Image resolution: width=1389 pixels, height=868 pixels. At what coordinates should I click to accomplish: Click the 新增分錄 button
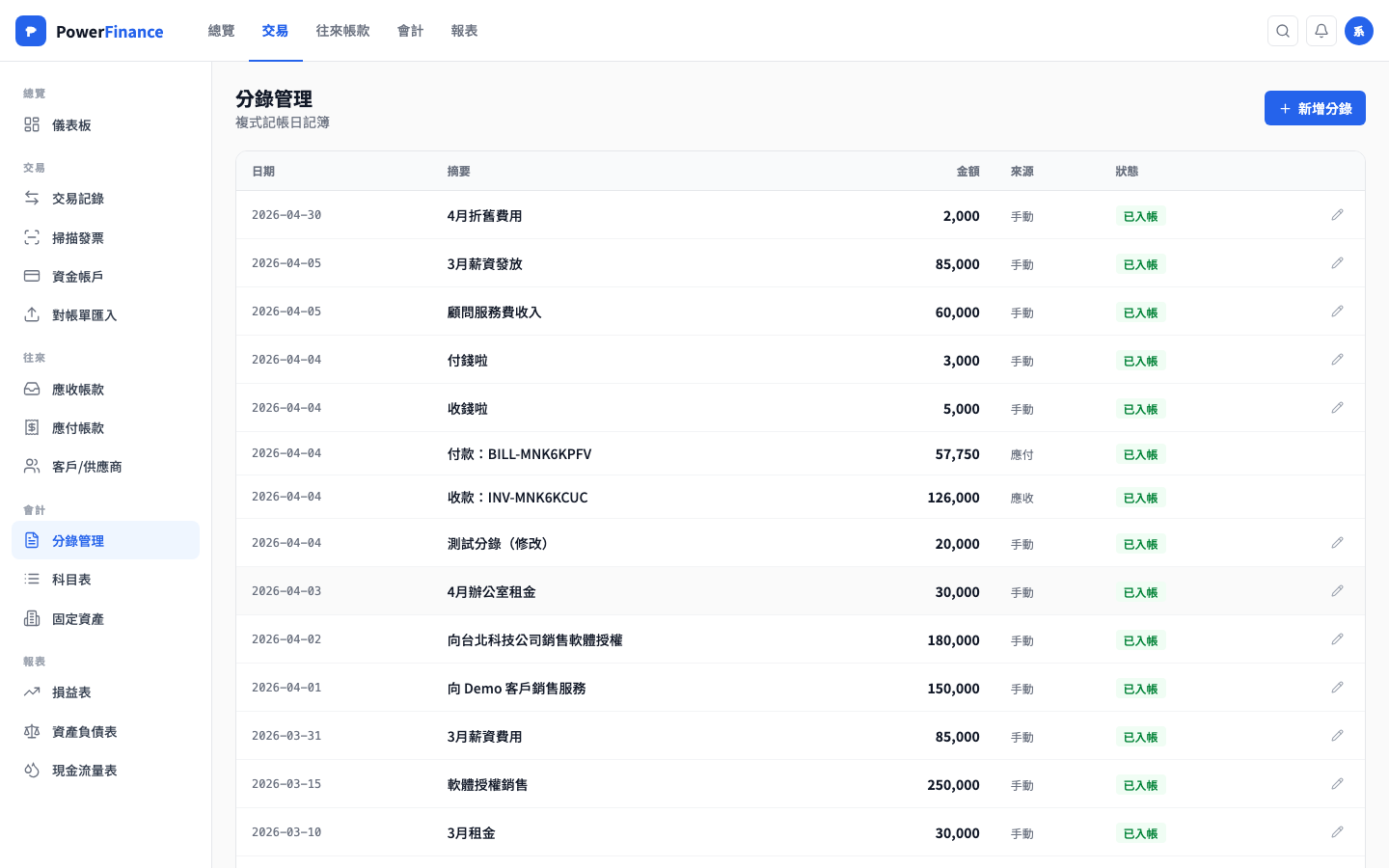(x=1315, y=107)
